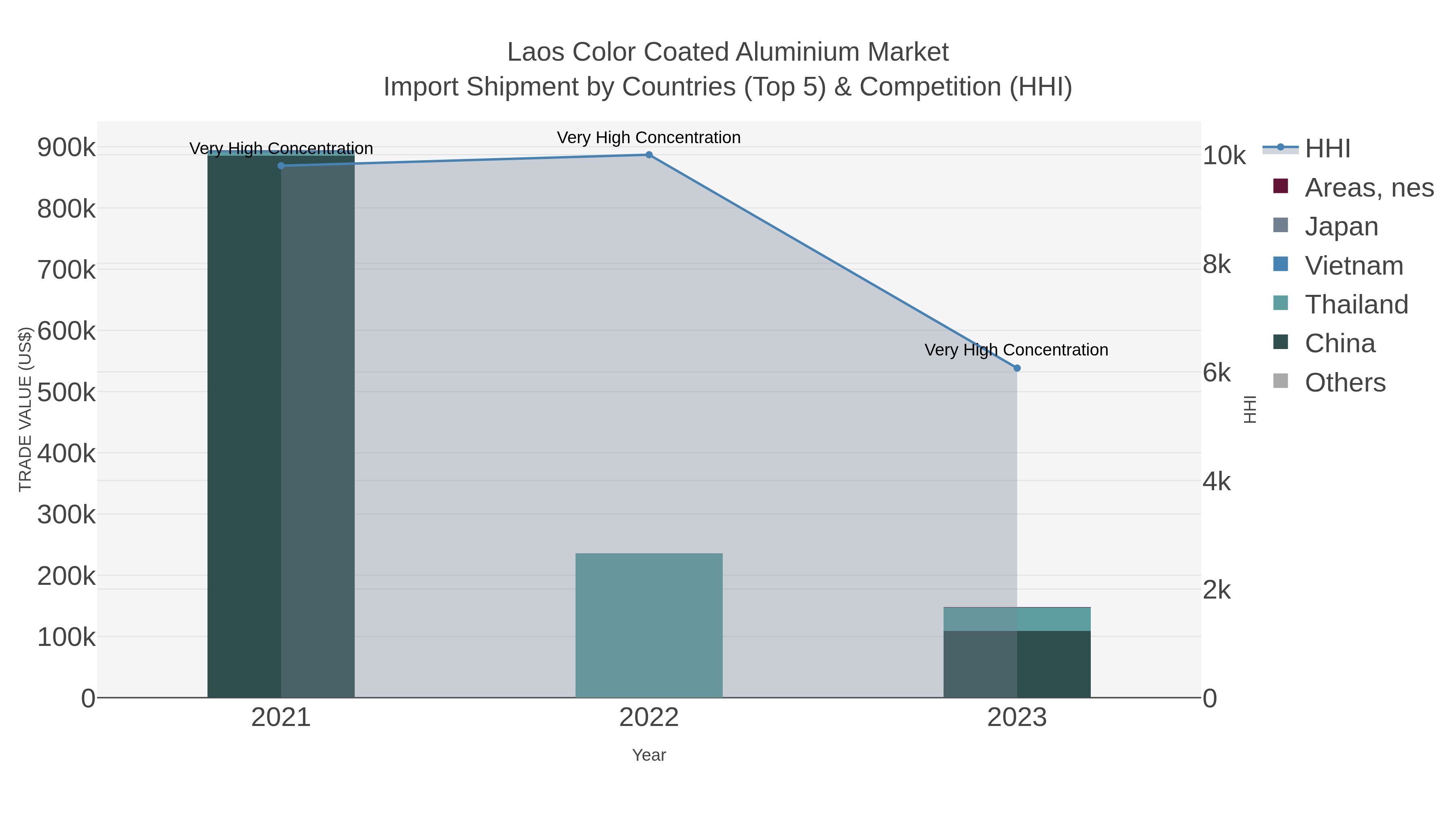Toggle the Thailand legend entry
Image resolution: width=1456 pixels, height=819 pixels.
pos(1340,305)
